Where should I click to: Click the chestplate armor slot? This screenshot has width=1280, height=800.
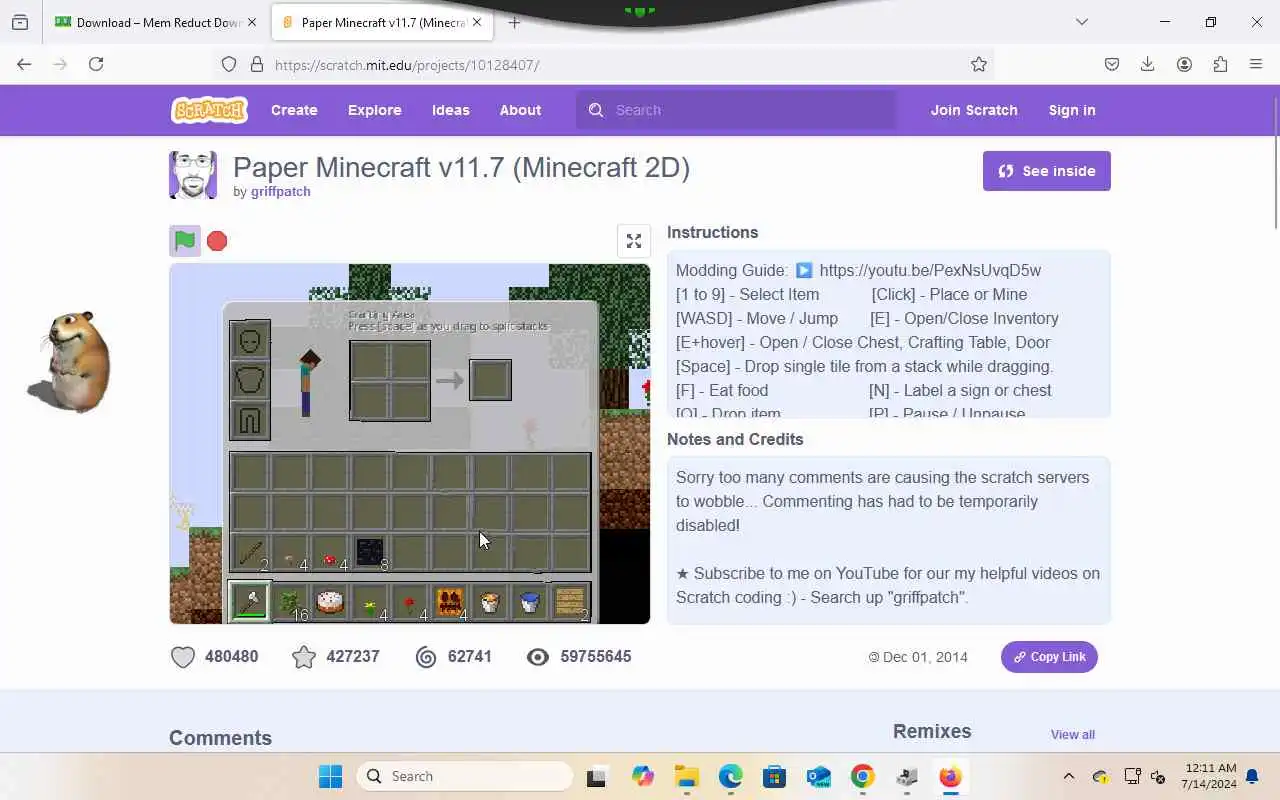(x=250, y=380)
